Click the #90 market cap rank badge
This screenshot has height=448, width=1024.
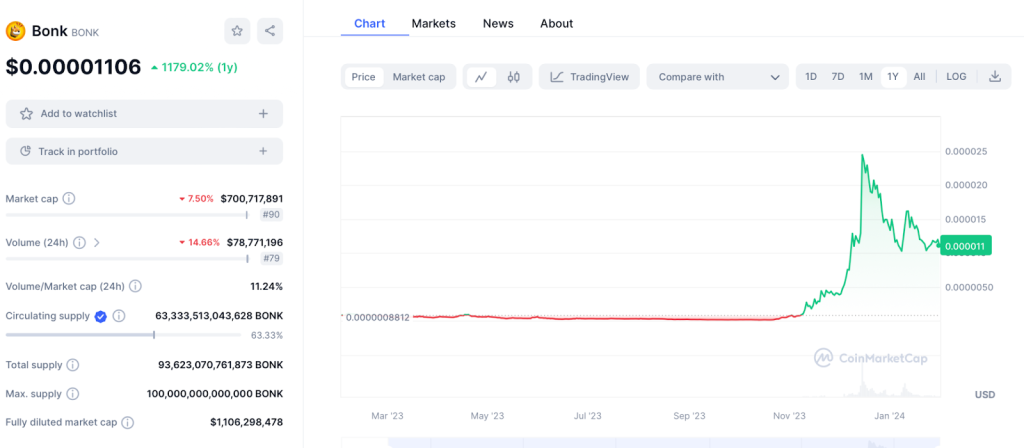click(271, 215)
